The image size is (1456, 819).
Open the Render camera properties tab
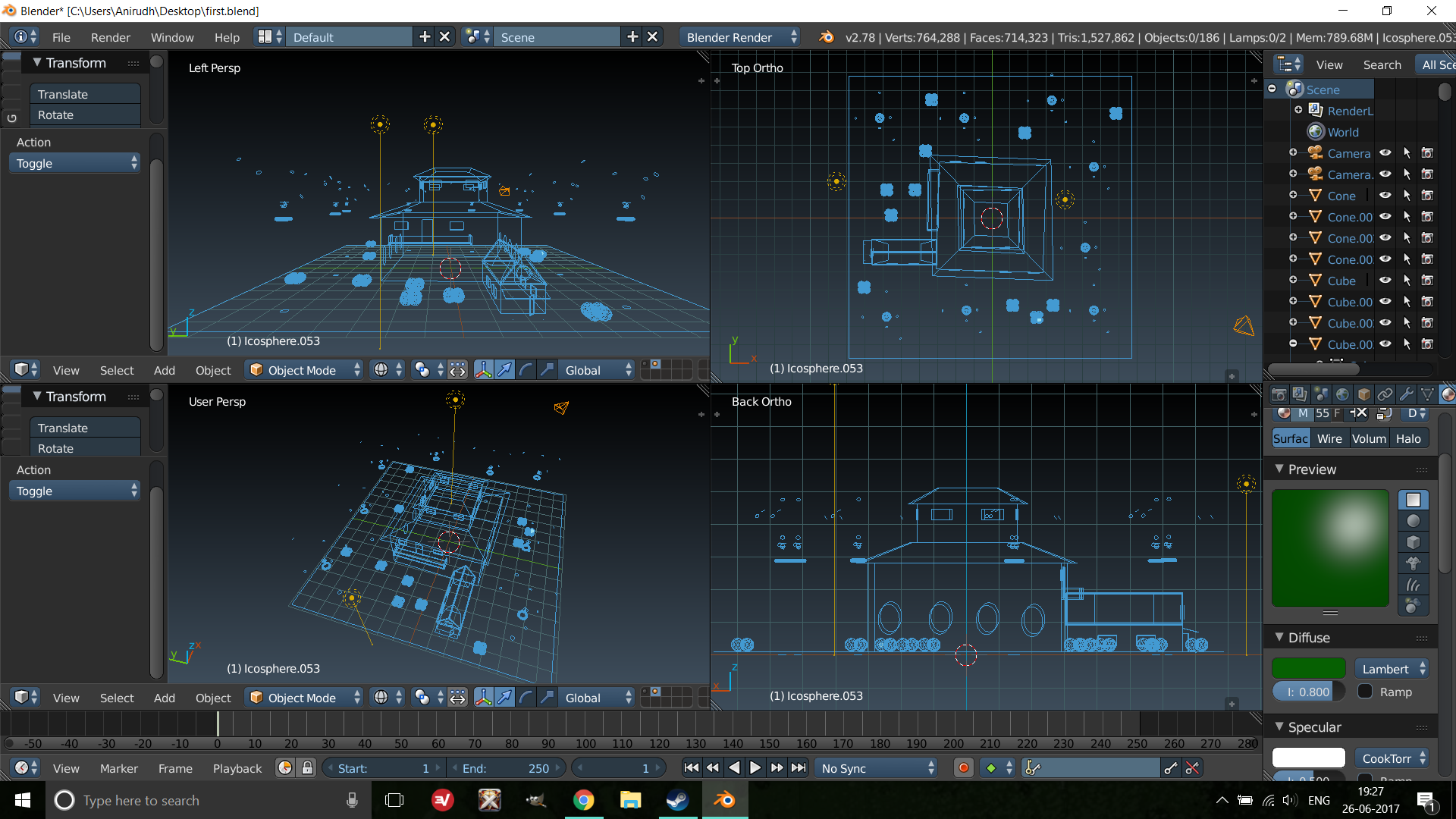[x=1279, y=394]
